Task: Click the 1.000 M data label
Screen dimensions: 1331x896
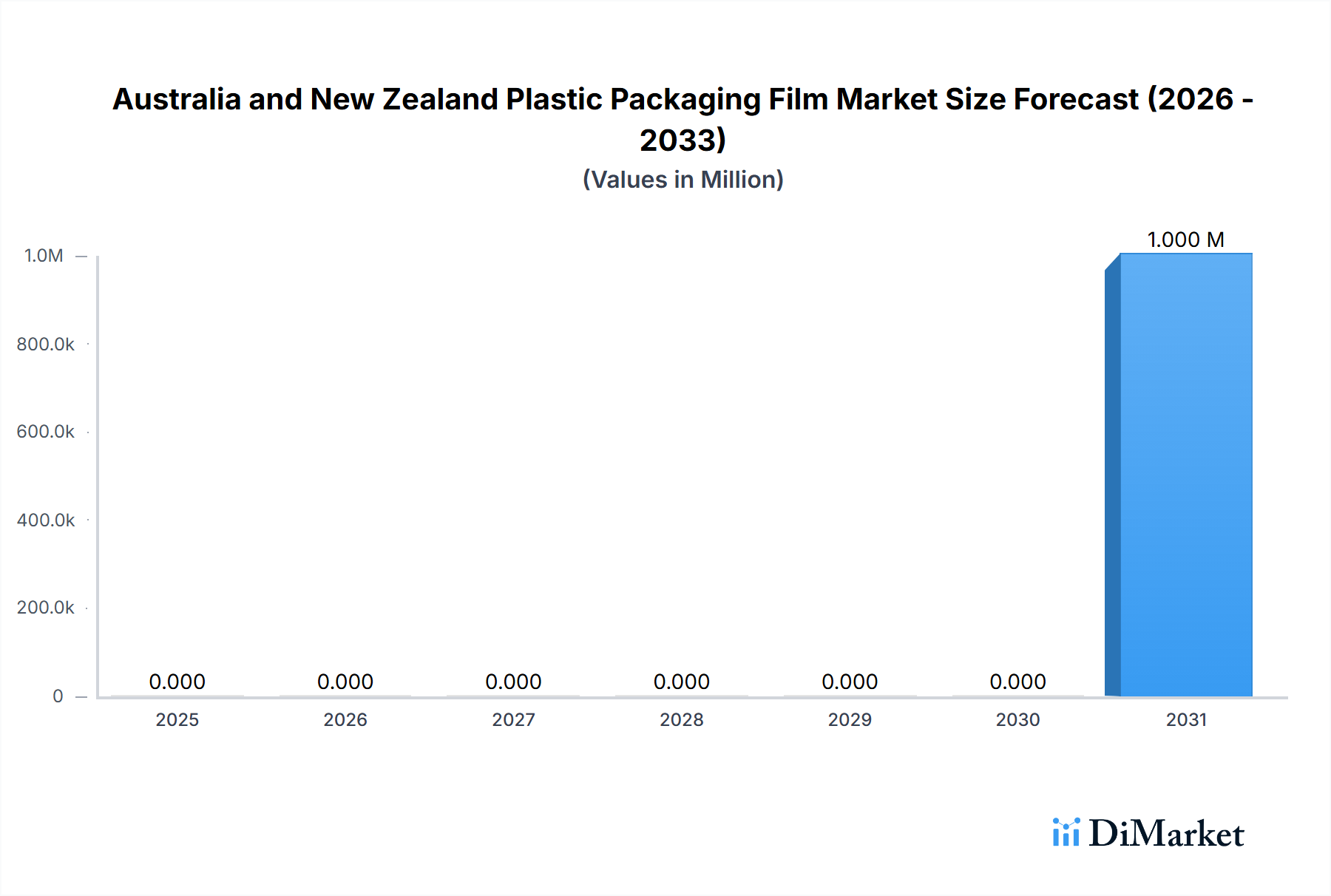Action: coord(1185,239)
